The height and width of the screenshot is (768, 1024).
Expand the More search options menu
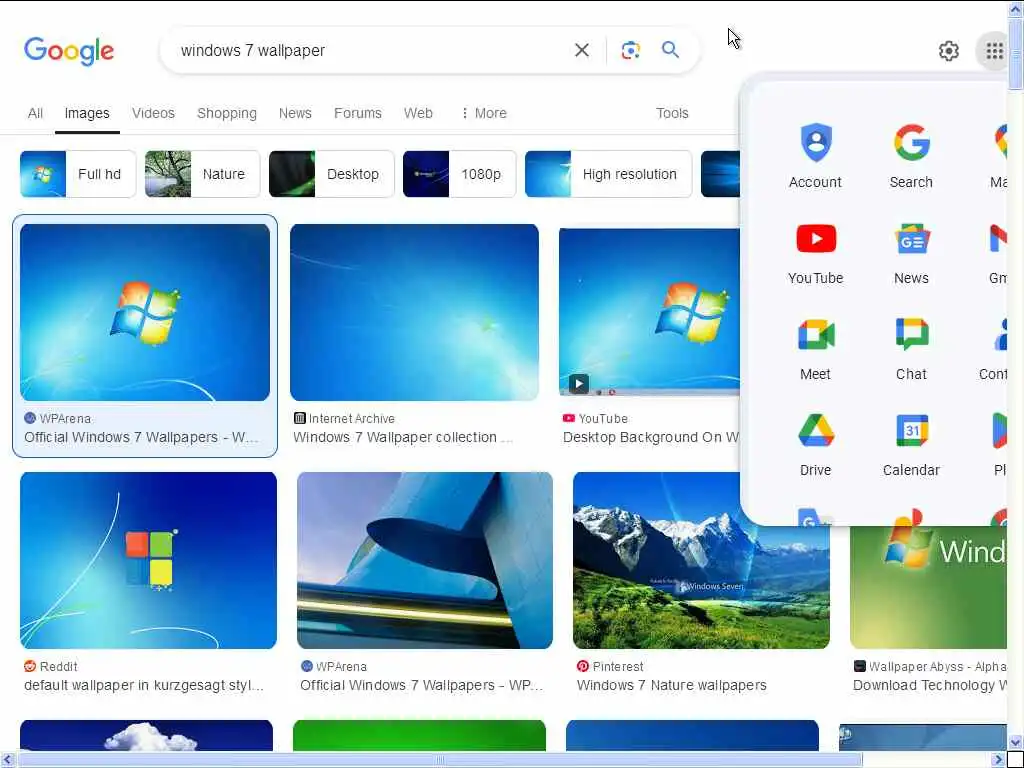(483, 113)
